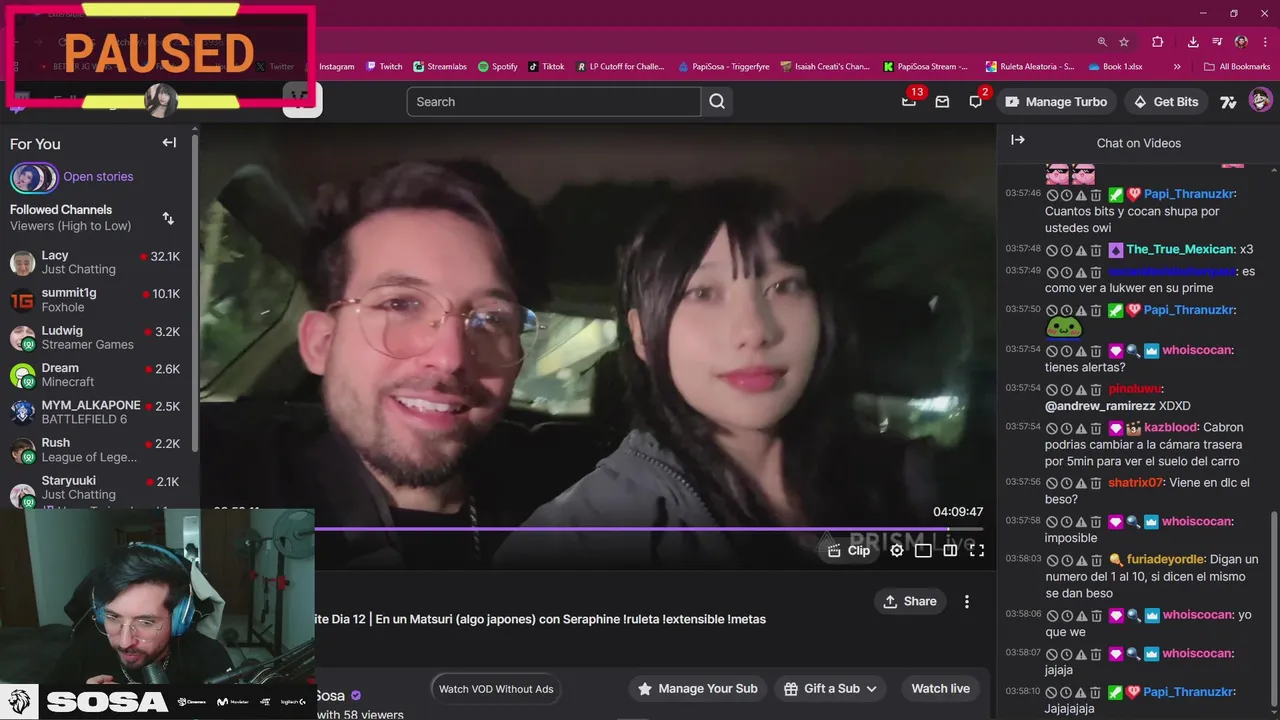Image resolution: width=1280 pixels, height=720 pixels.
Task: Open the Twitch messages mail icon
Action: coord(942,102)
